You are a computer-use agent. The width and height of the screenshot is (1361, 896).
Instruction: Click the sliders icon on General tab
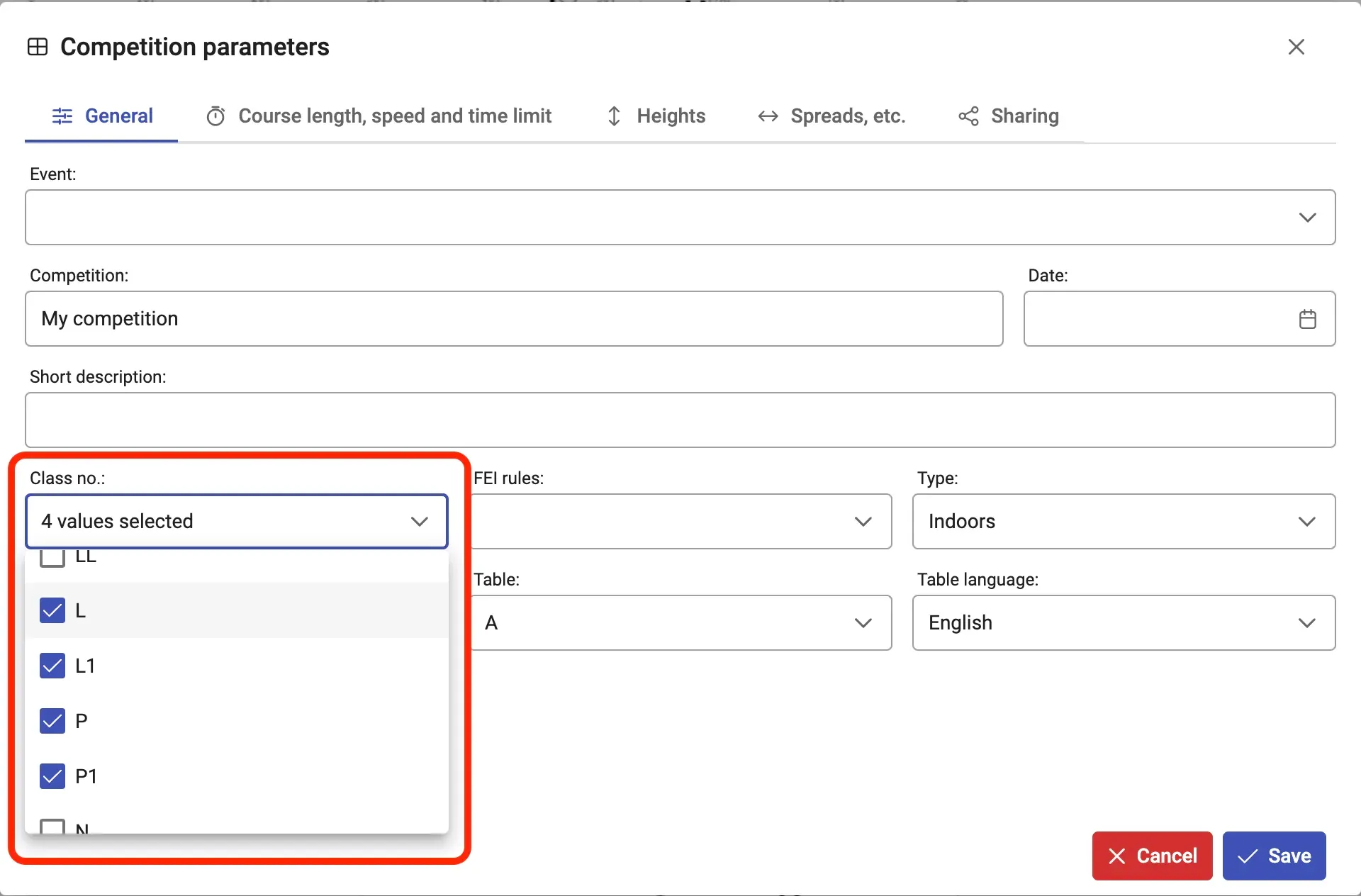click(x=62, y=116)
